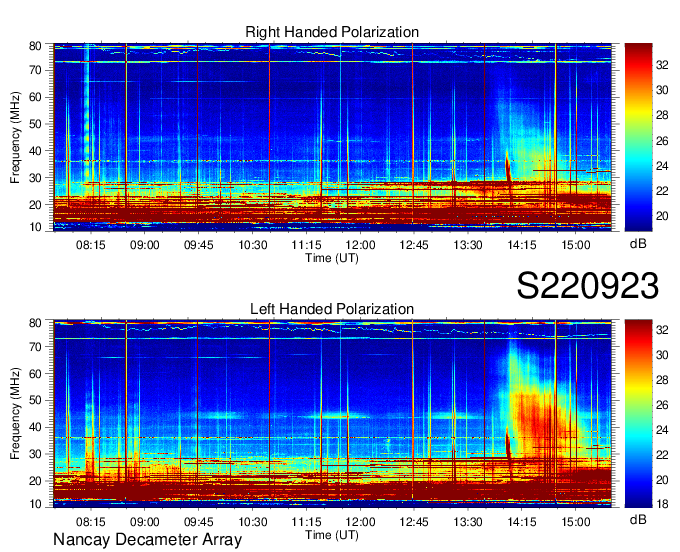Click the 11:15 time tick of left-handed plot

point(306,521)
